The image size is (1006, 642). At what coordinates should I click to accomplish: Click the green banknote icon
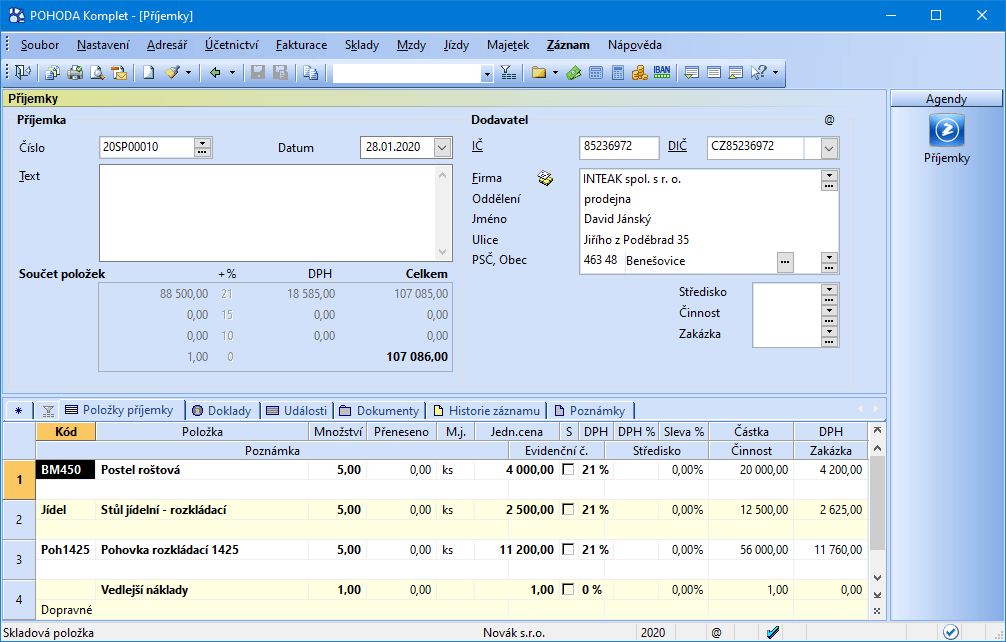tap(574, 72)
